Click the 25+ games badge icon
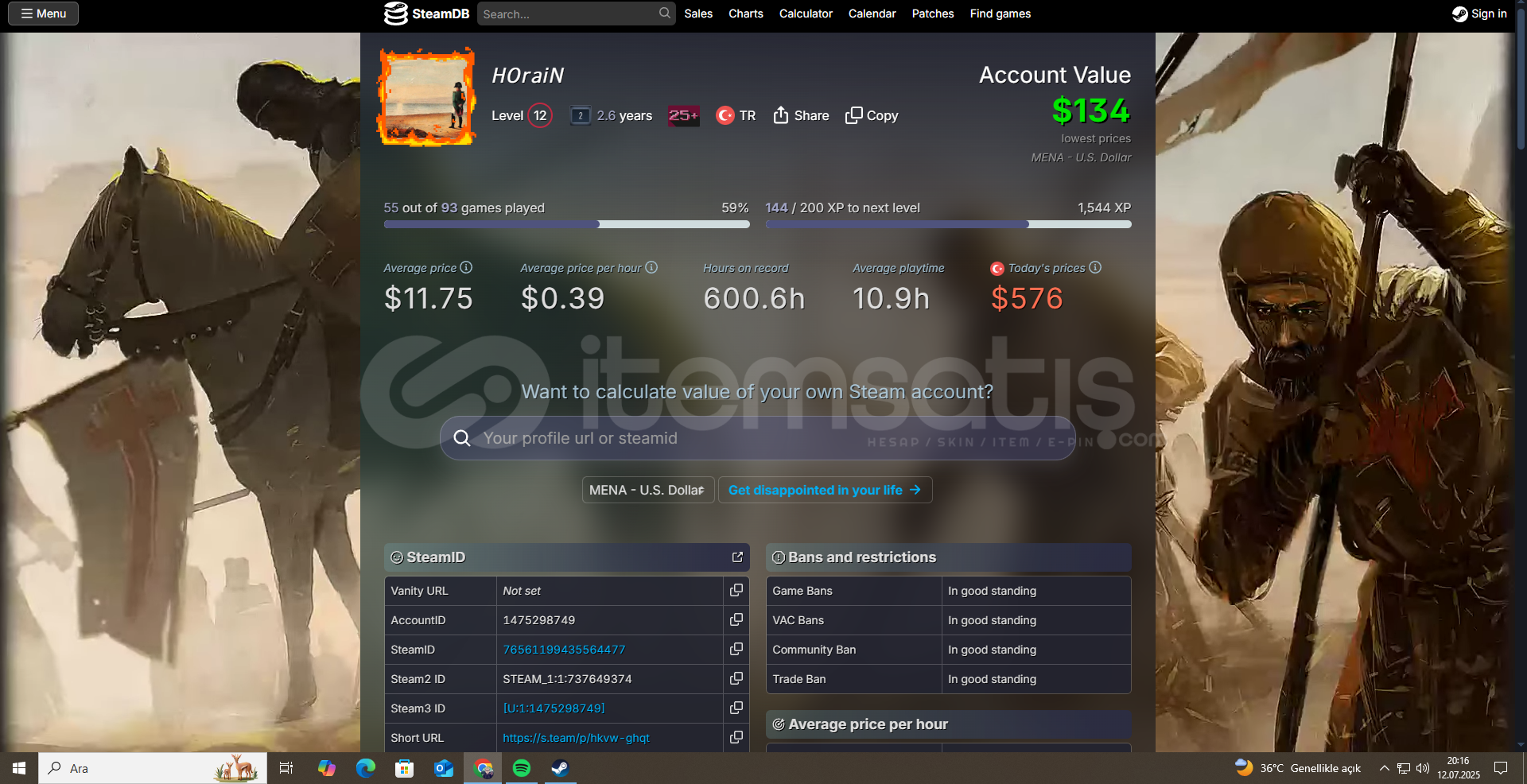 click(683, 115)
